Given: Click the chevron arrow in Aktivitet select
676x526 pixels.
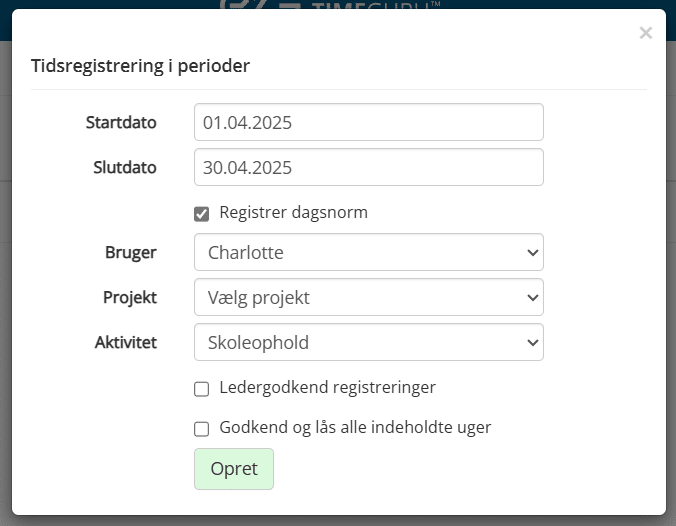Looking at the screenshot, I should click(533, 343).
